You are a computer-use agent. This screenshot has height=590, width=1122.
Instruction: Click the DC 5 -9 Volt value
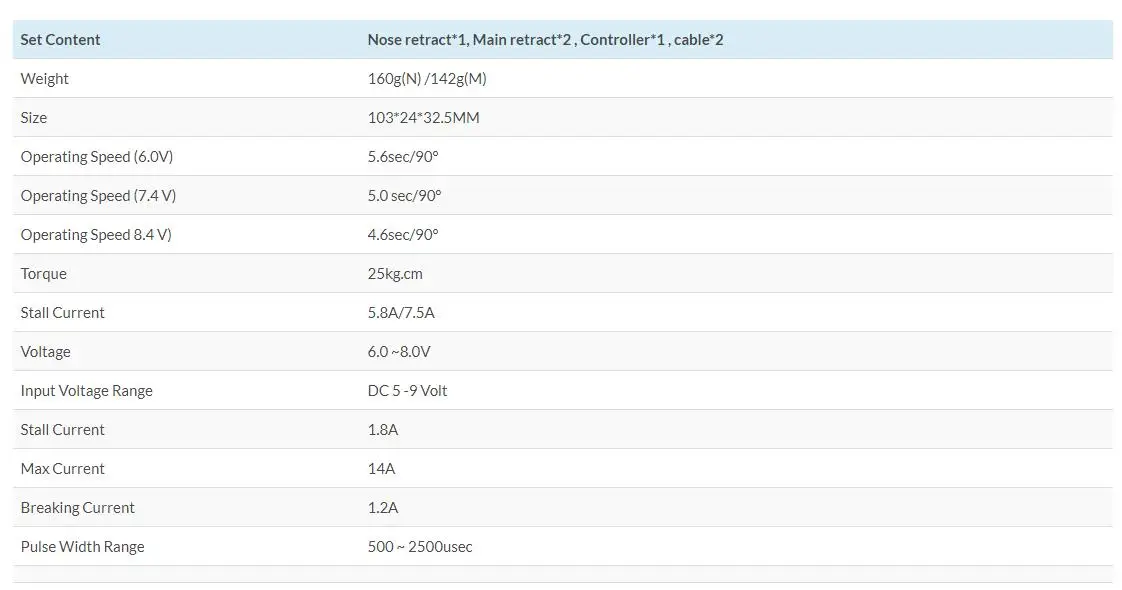(x=407, y=391)
